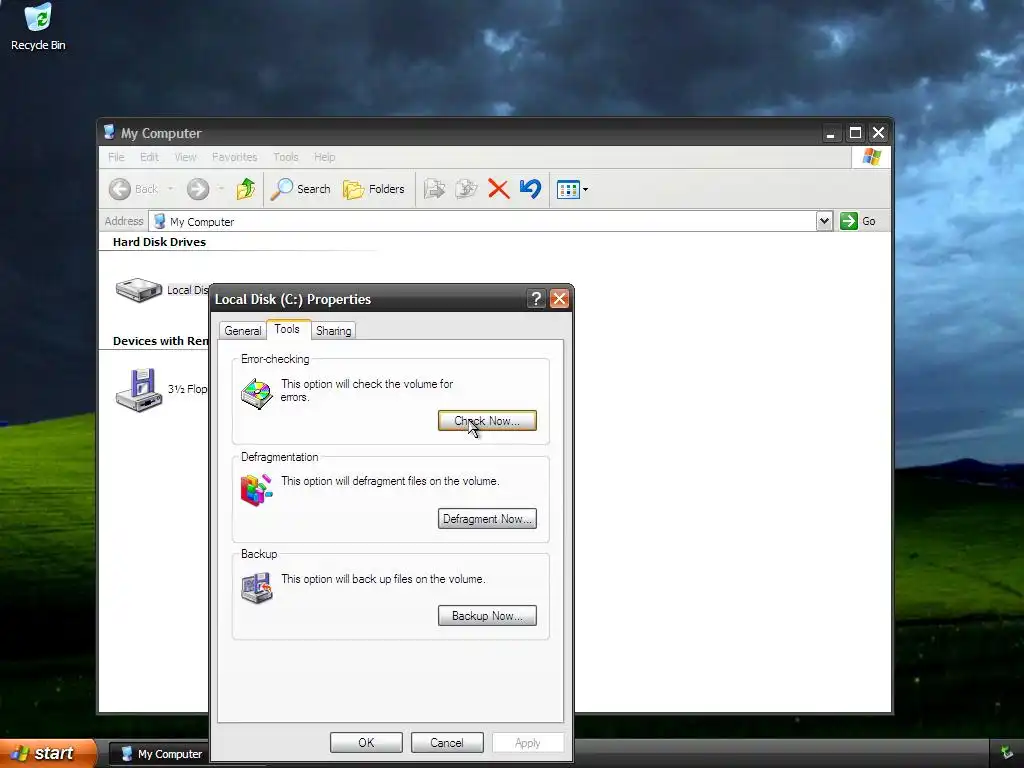Open the File menu
The height and width of the screenshot is (768, 1024).
(x=116, y=157)
